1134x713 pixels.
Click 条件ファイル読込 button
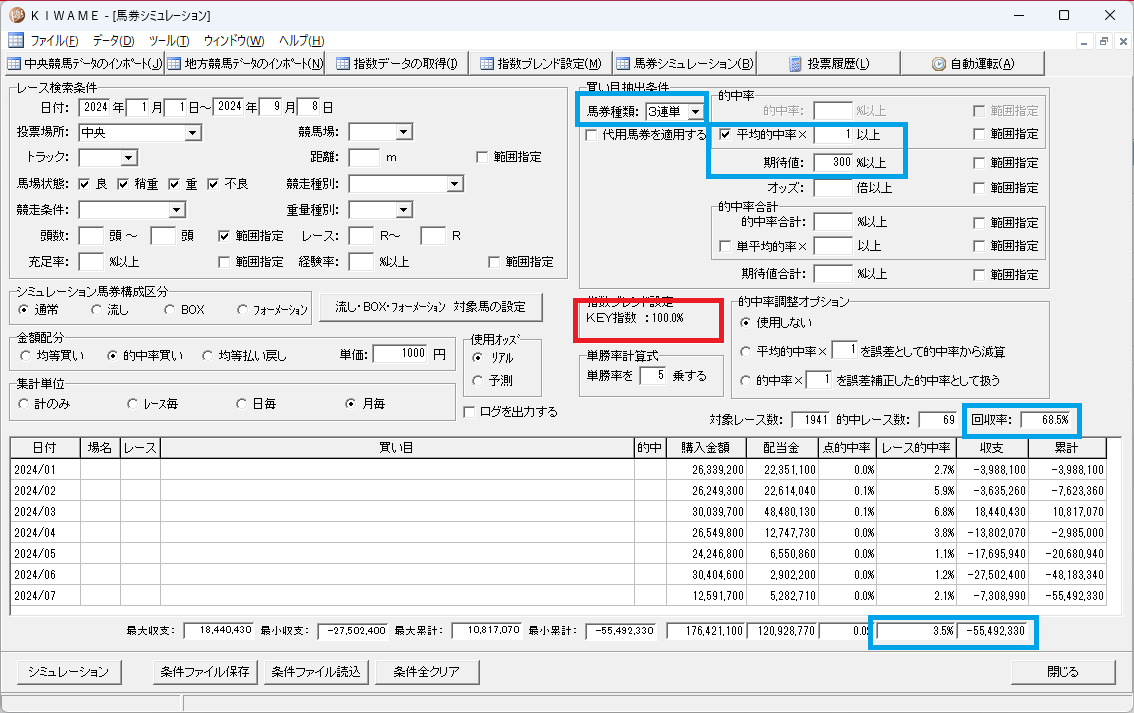tap(316, 672)
